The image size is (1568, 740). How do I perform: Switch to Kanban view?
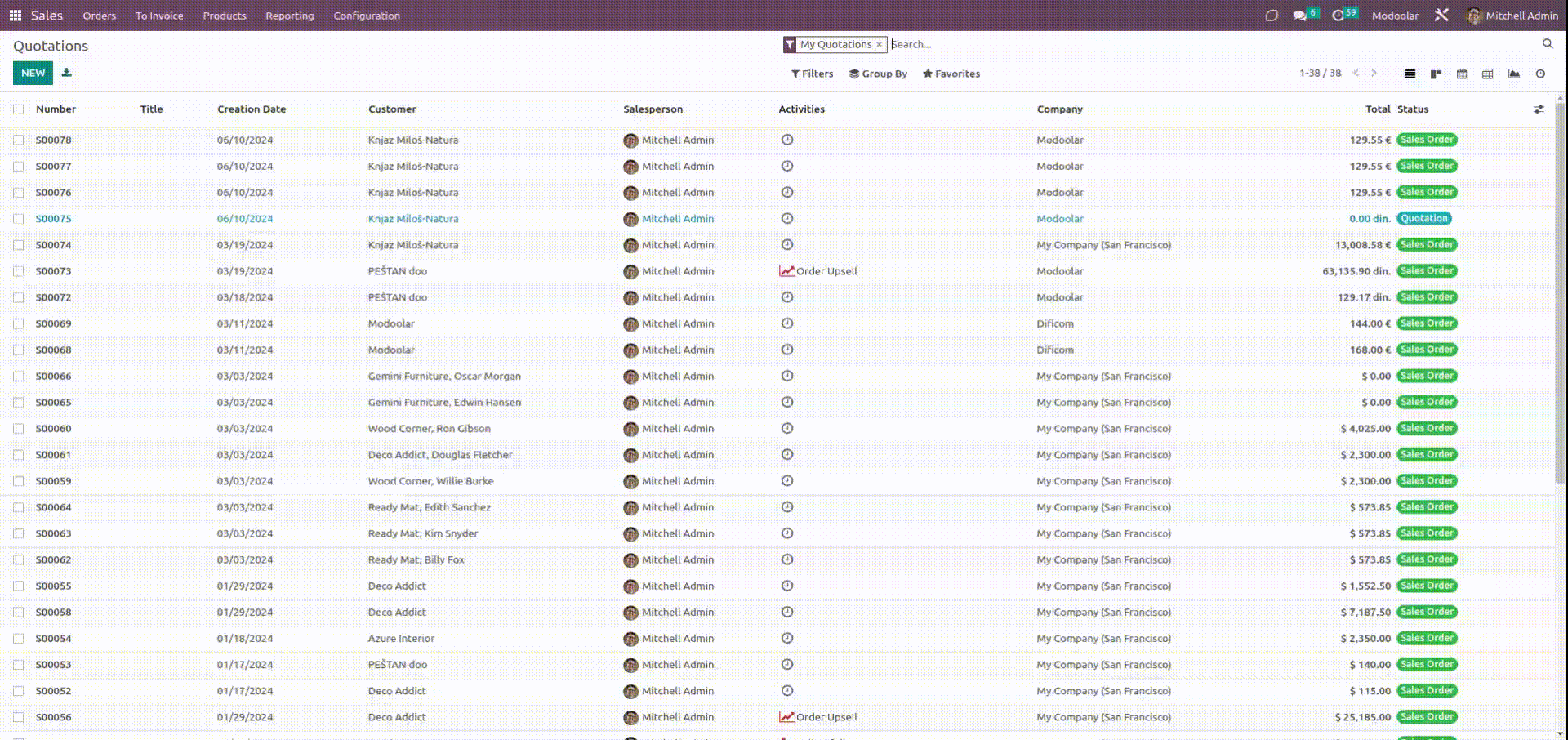pos(1436,74)
